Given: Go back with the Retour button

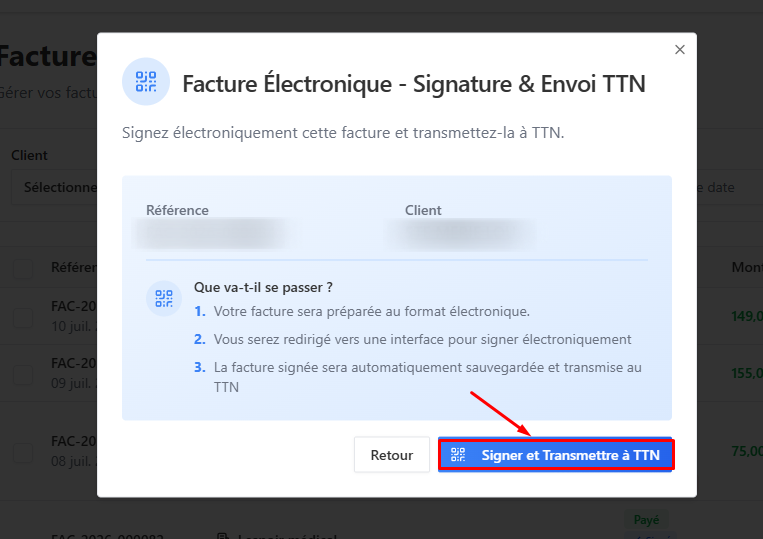Looking at the screenshot, I should pos(392,455).
